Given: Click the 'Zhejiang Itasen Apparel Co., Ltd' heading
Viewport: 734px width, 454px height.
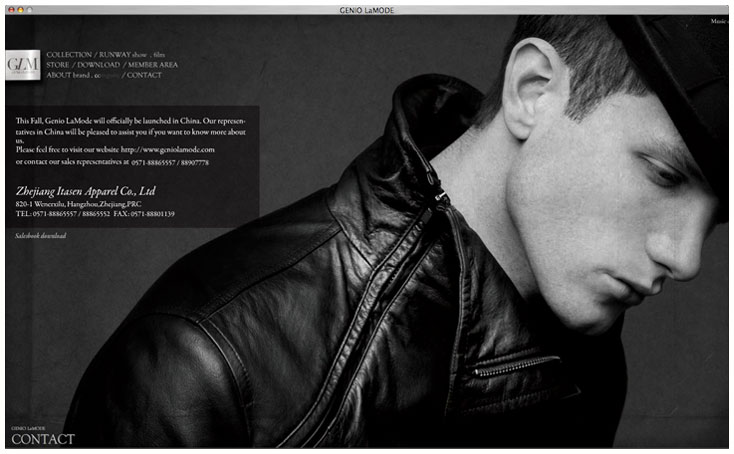Looking at the screenshot, I should [85, 191].
